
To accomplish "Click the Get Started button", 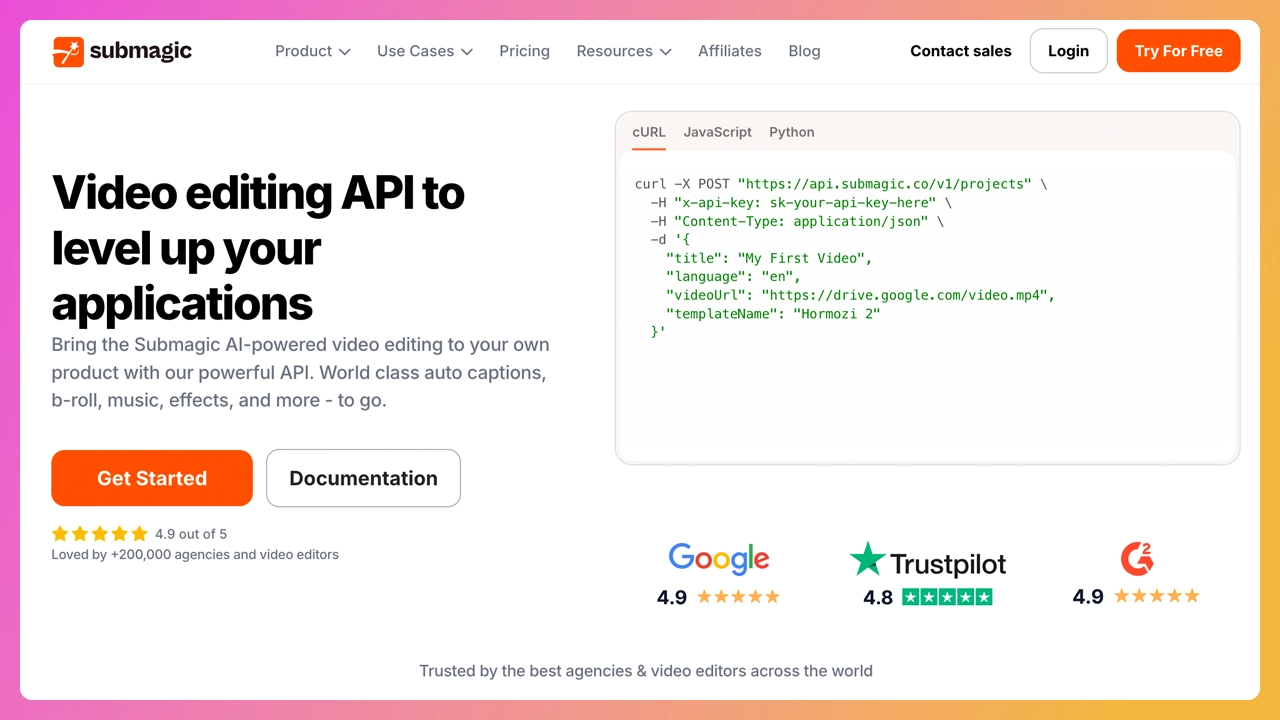I will pyautogui.click(x=152, y=478).
